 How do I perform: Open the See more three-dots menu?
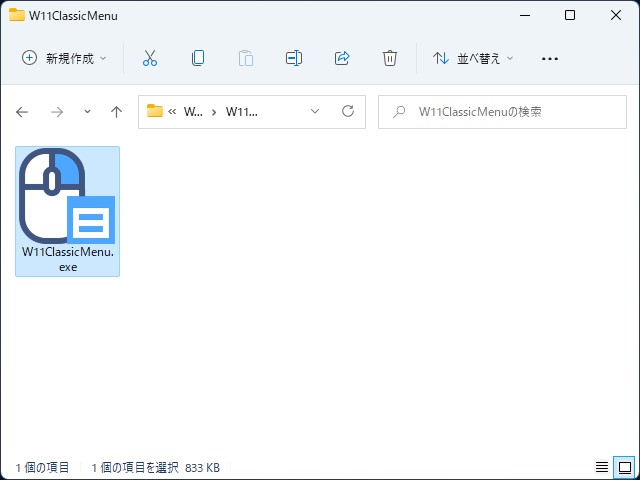coord(550,59)
